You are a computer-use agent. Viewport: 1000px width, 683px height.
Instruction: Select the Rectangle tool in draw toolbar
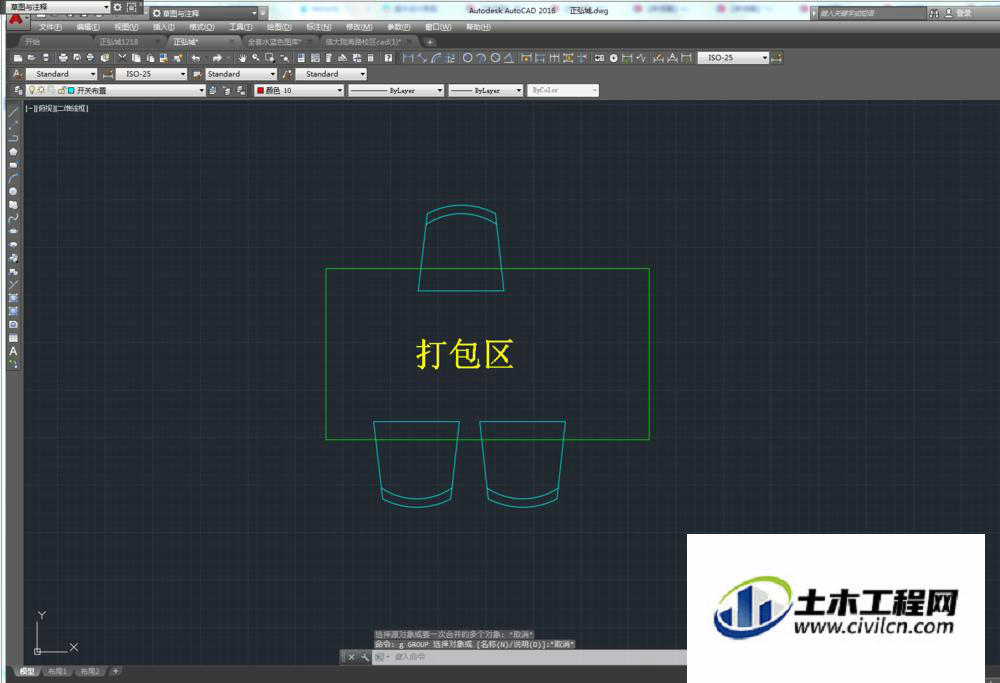coord(13,165)
